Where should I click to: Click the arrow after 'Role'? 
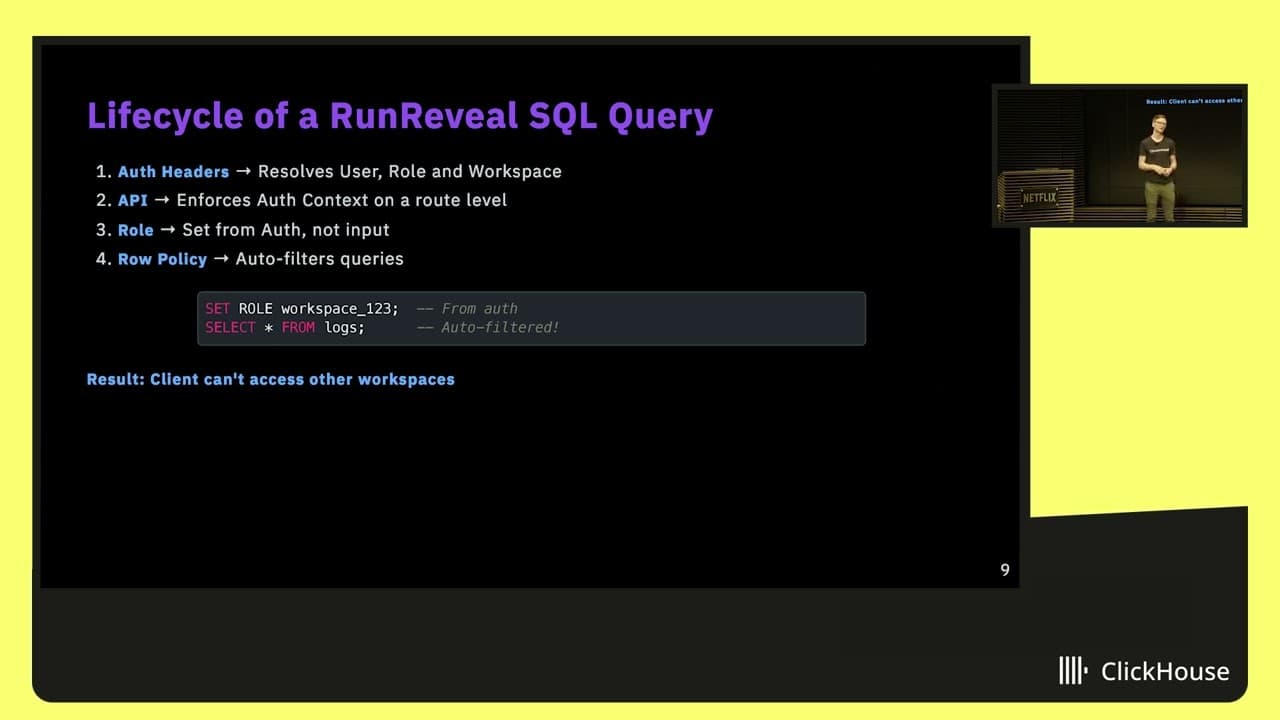point(168,230)
